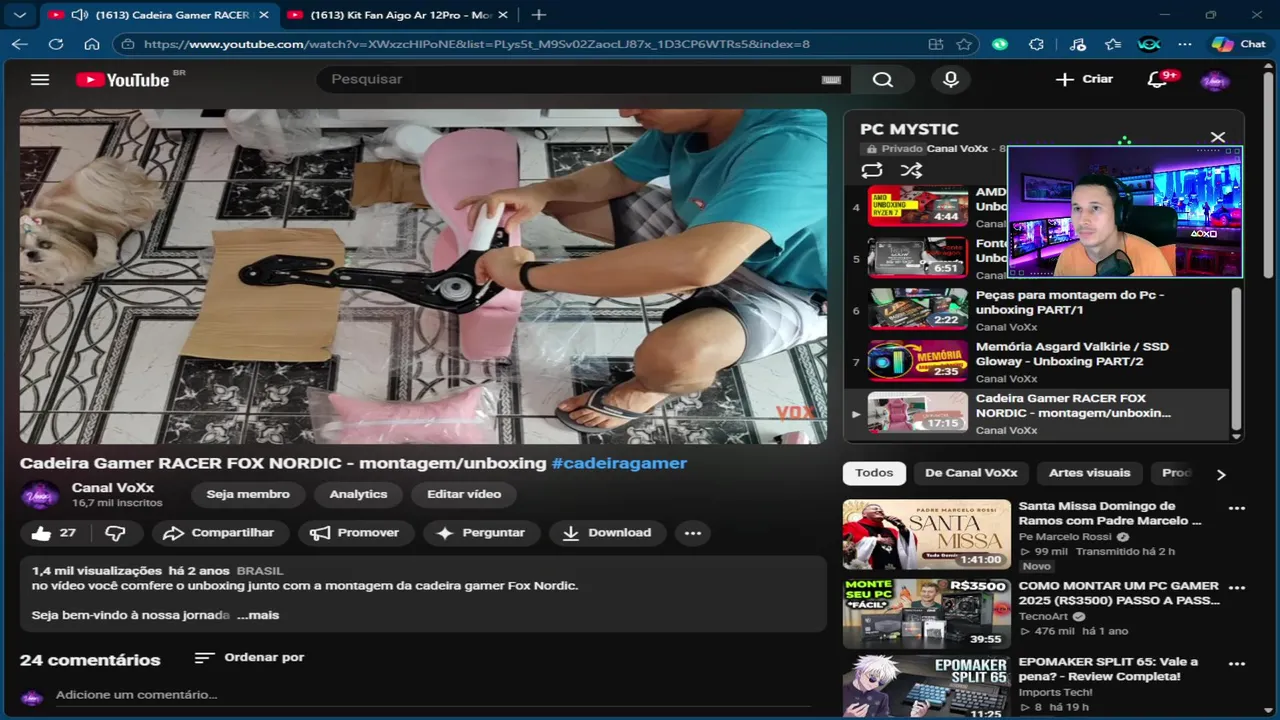Open options menu for COMO MONTAR UM PC video

(x=1237, y=588)
